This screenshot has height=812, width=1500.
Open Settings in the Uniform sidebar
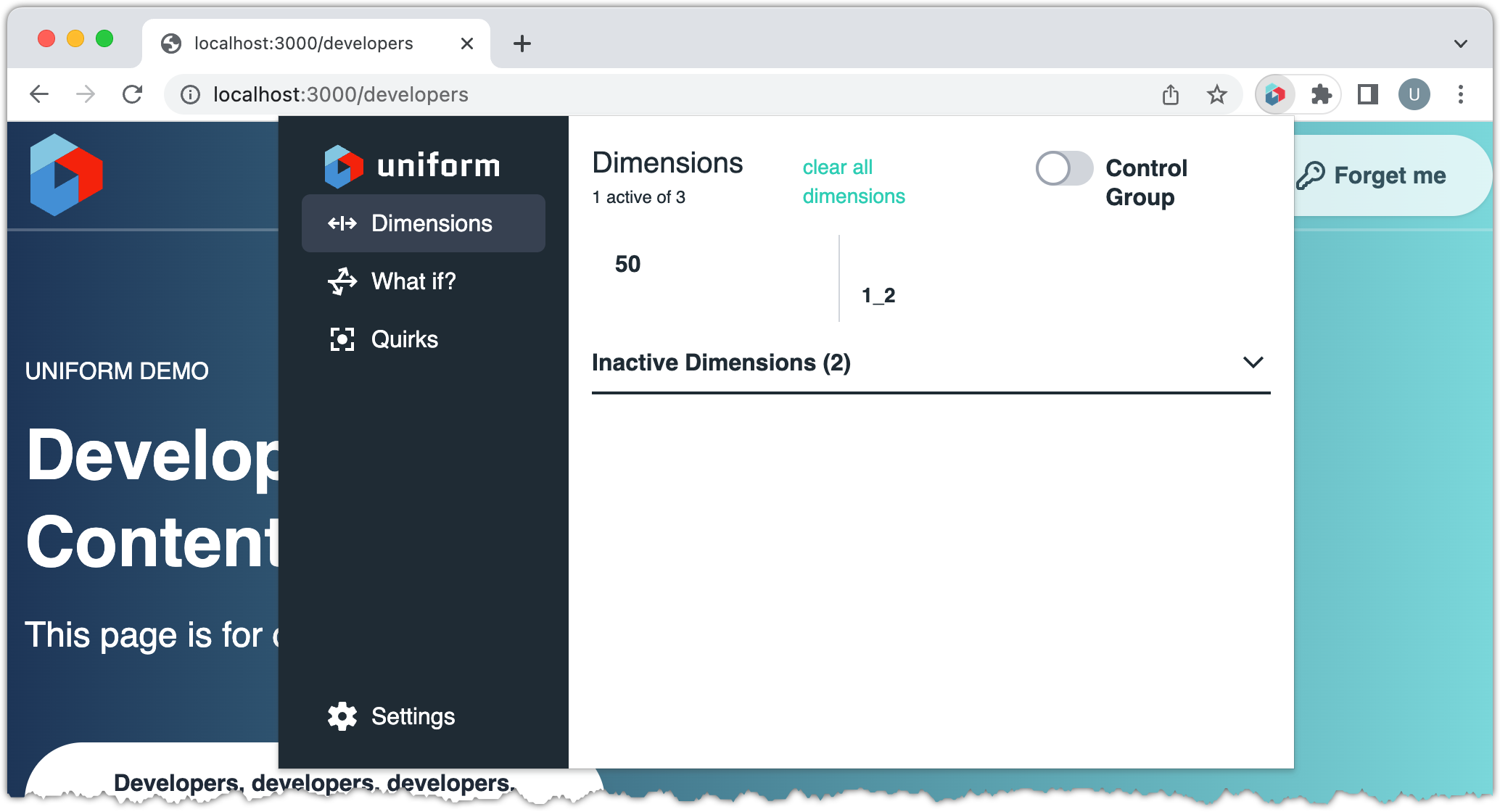tap(412, 716)
